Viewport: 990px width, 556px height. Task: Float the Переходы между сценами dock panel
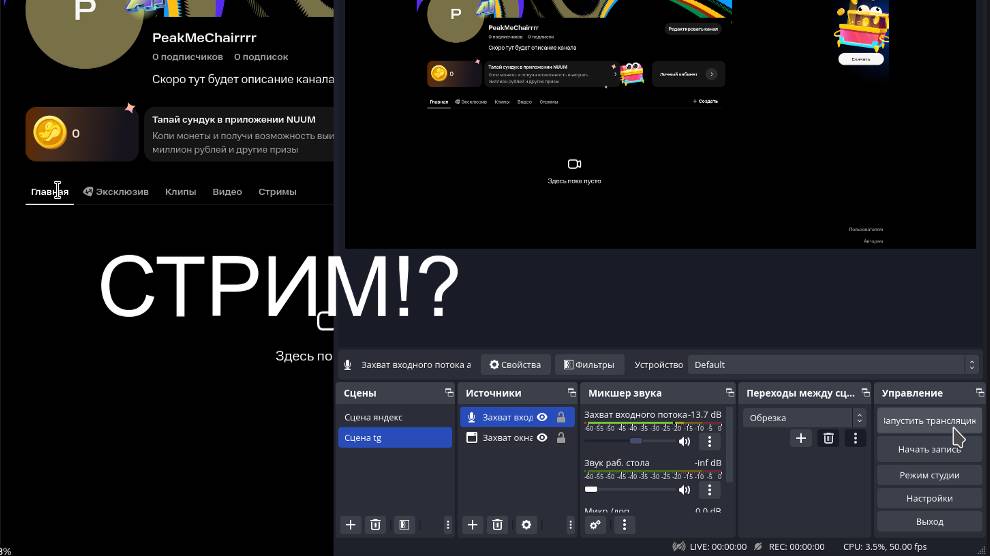pos(866,393)
